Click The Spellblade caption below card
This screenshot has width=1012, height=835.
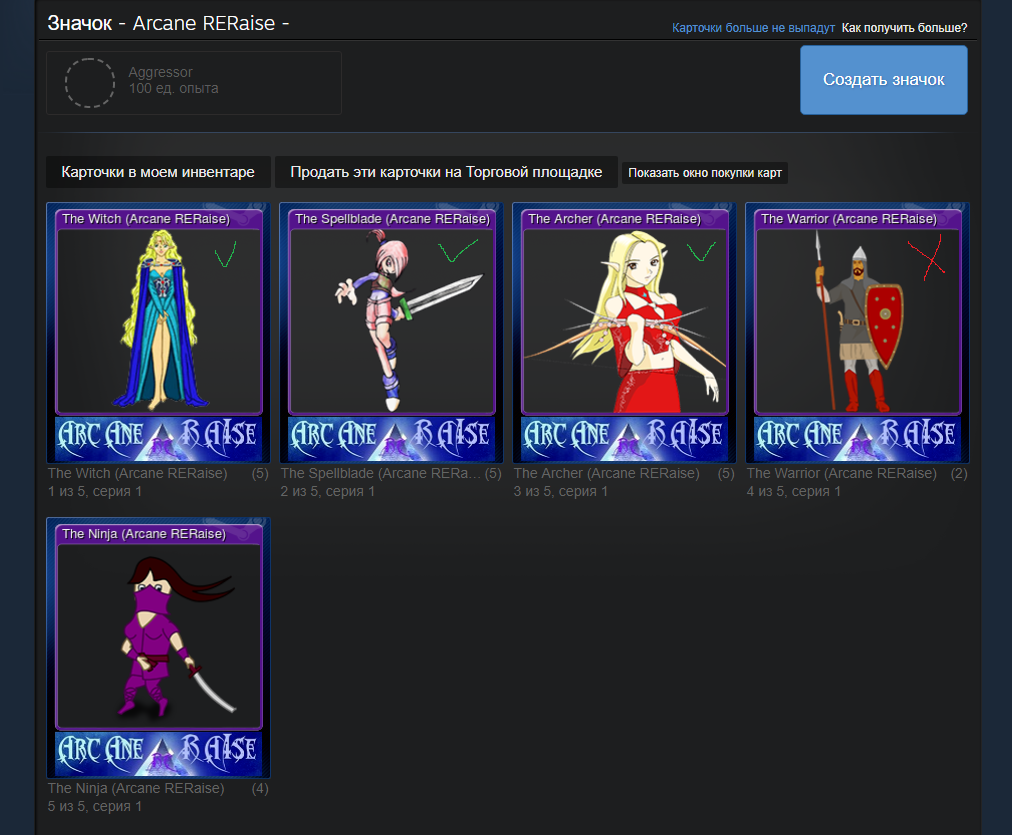[381, 473]
